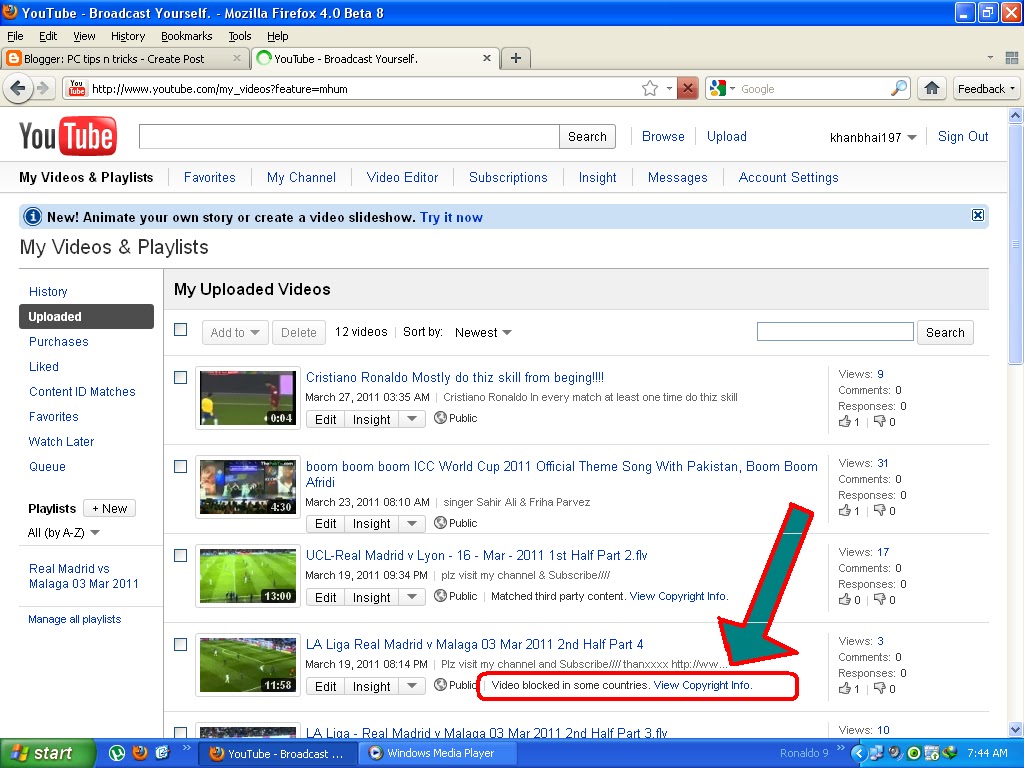
Task: Click the tab groups grid icon
Action: click(x=1012, y=58)
